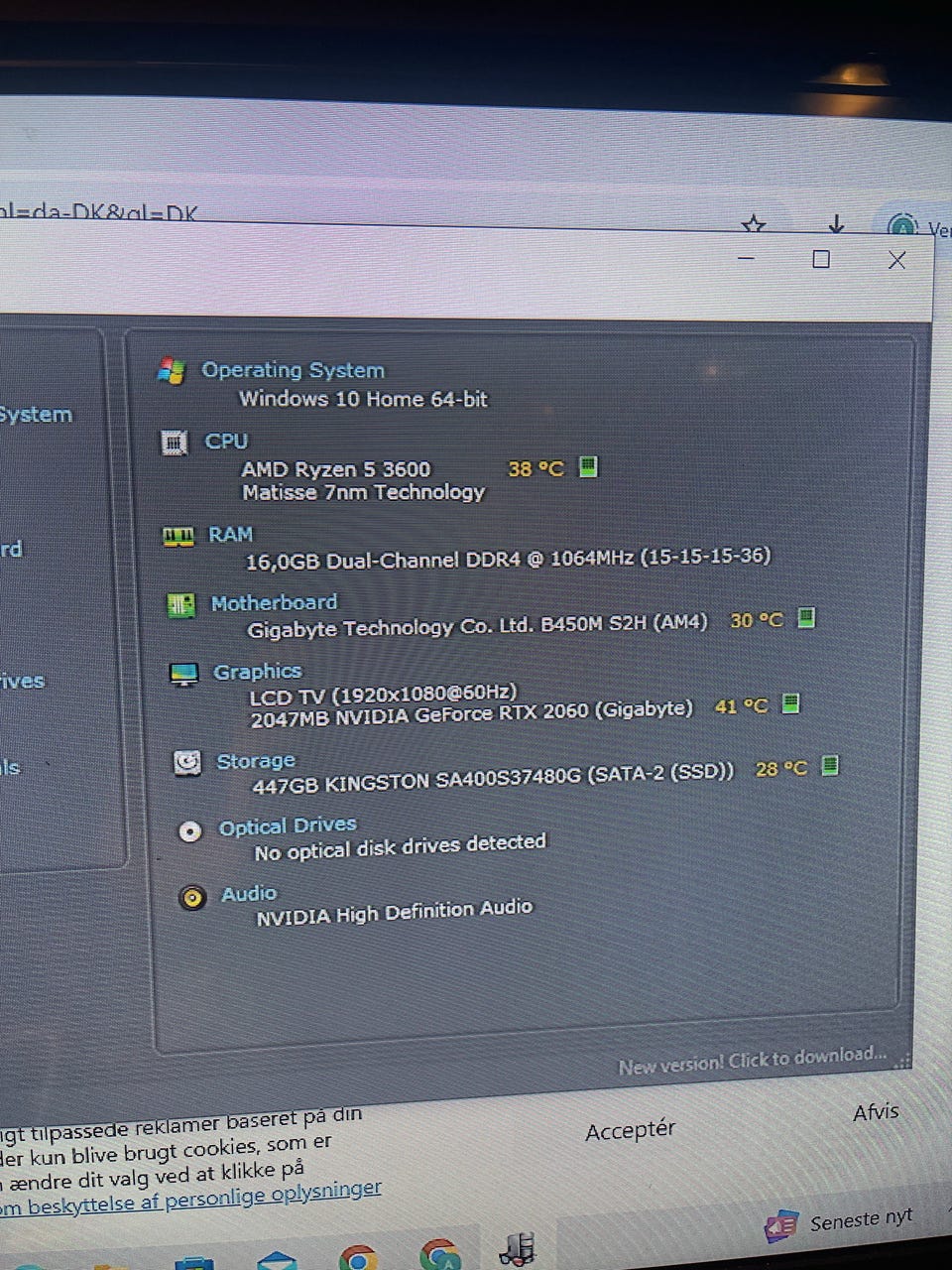Open the RAM section link
Viewport: 952px width, 1270px height.
[x=230, y=534]
